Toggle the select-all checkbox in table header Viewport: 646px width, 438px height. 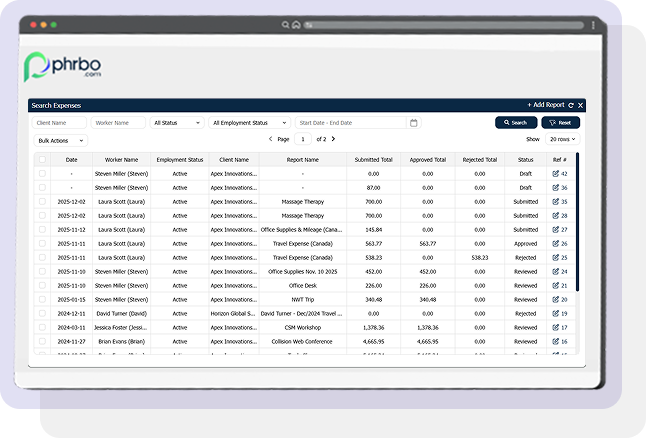click(x=42, y=160)
